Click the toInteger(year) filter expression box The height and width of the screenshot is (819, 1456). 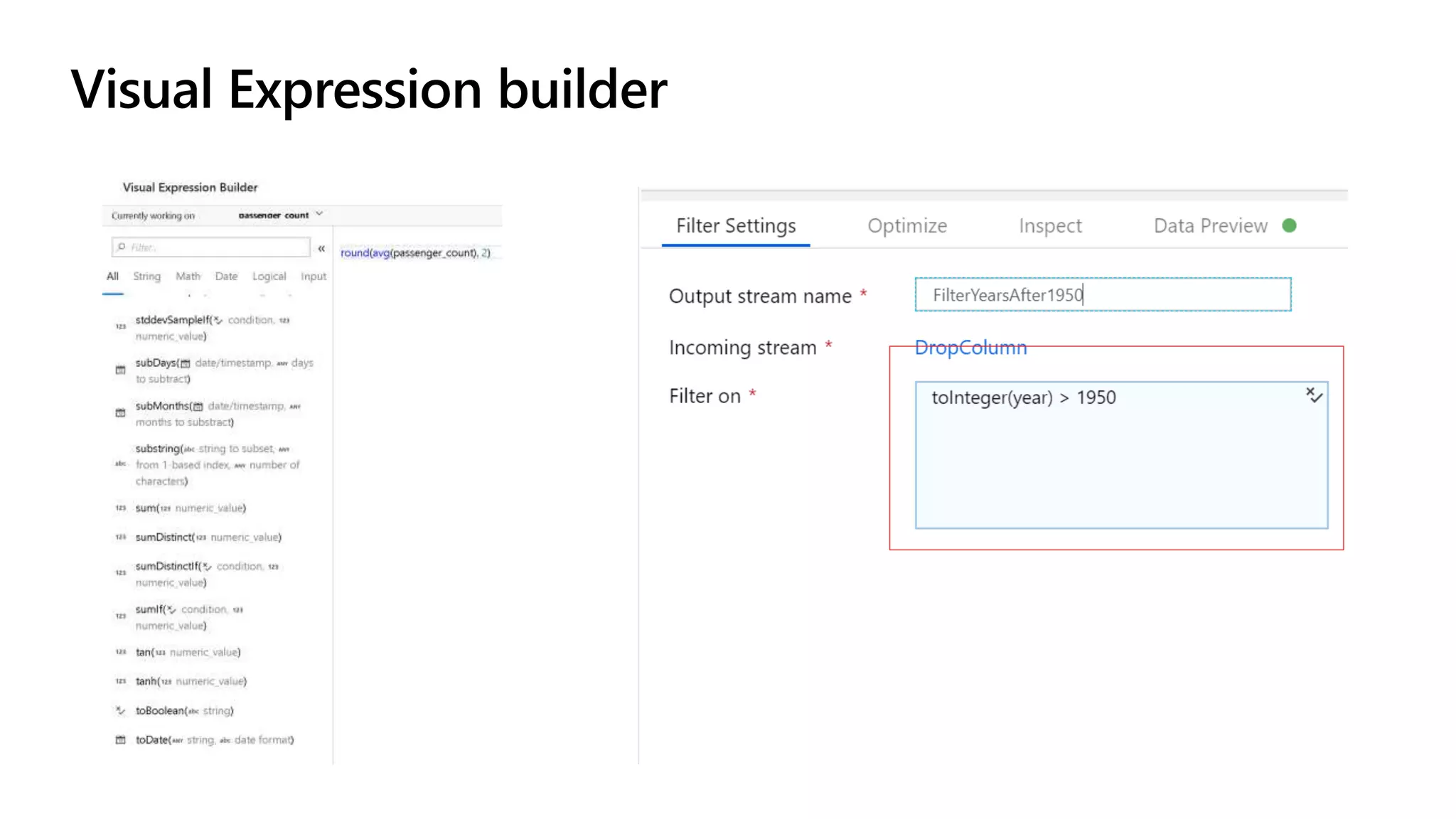1120,455
